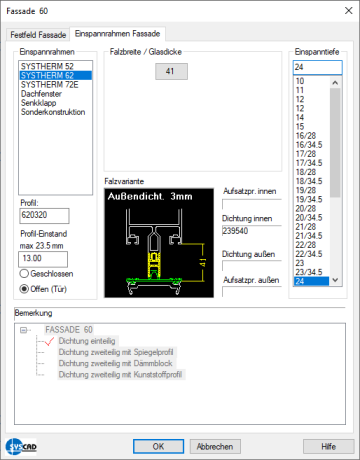Choose Dichtung zweiteilig mit Spiegelprofil option
Image resolution: width=360 pixels, height=460 pixels.
116,352
